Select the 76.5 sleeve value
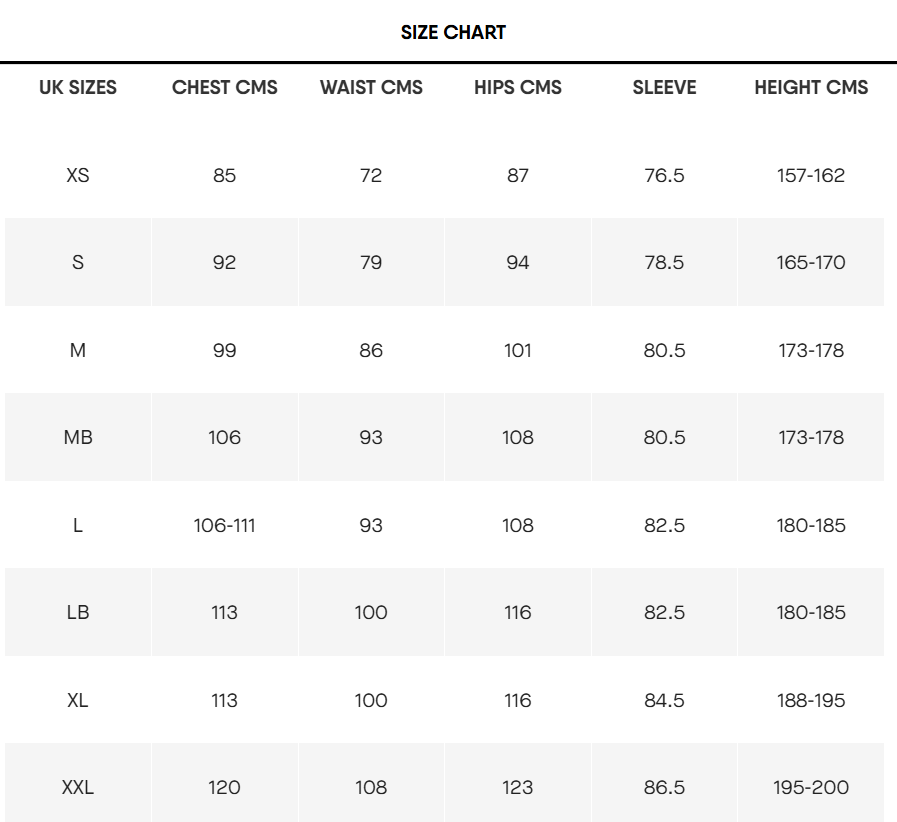Image resolution: width=897 pixels, height=822 pixels. pyautogui.click(x=664, y=175)
